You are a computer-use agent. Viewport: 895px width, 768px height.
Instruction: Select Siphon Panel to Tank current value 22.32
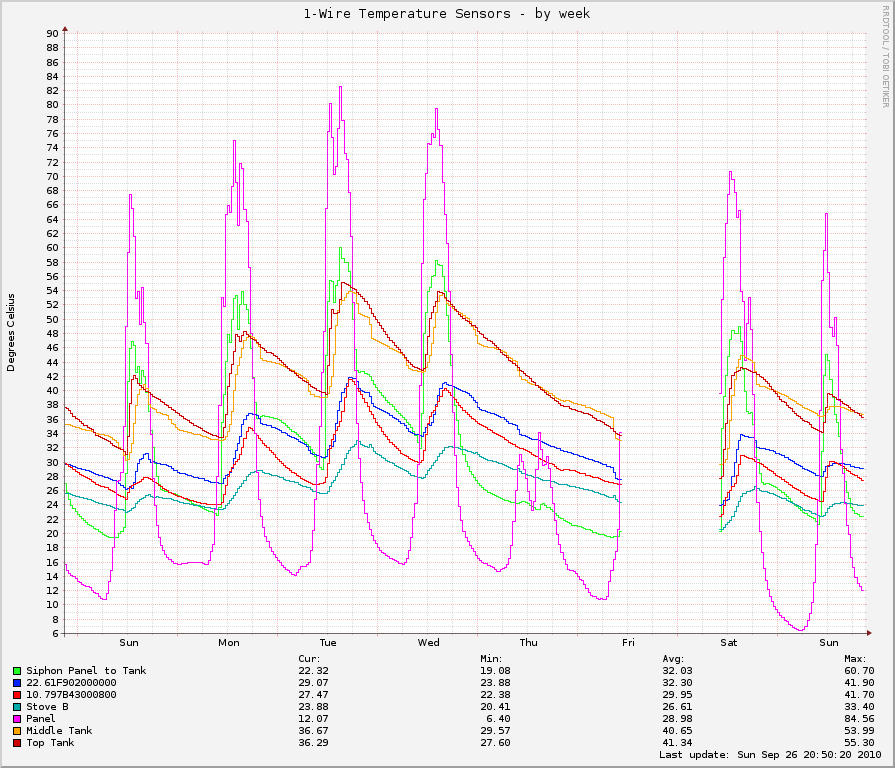coord(313,671)
